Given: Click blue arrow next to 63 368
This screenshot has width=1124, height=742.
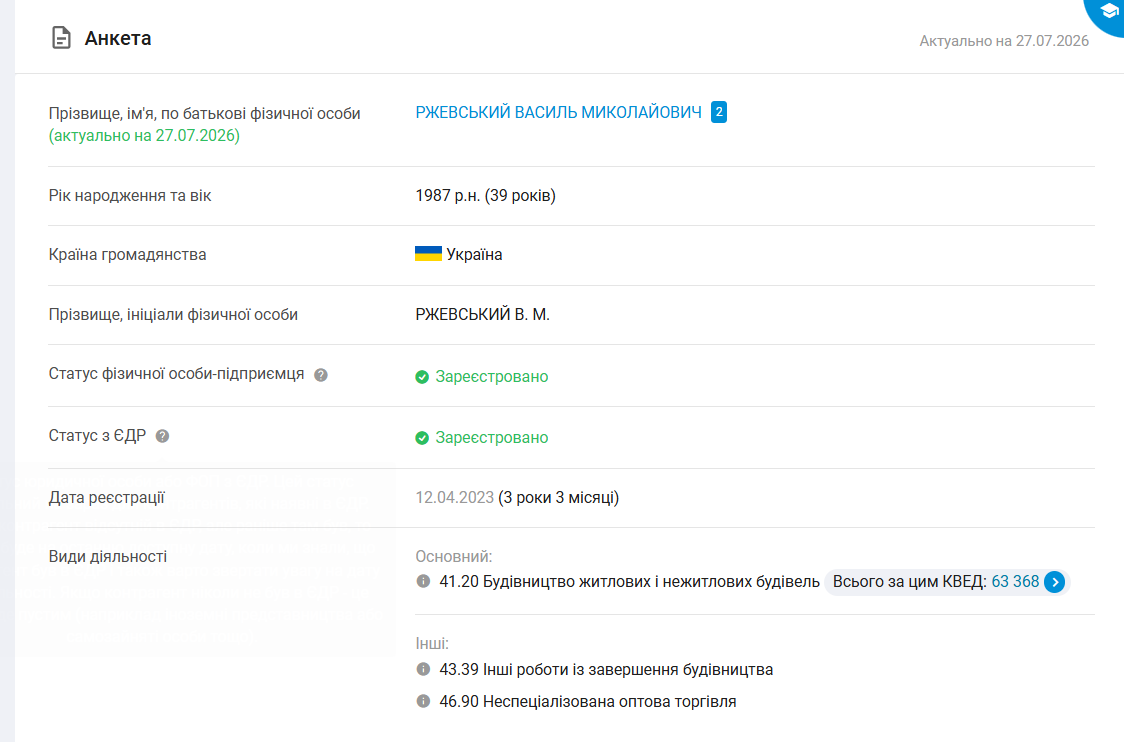Looking at the screenshot, I should tap(1054, 582).
